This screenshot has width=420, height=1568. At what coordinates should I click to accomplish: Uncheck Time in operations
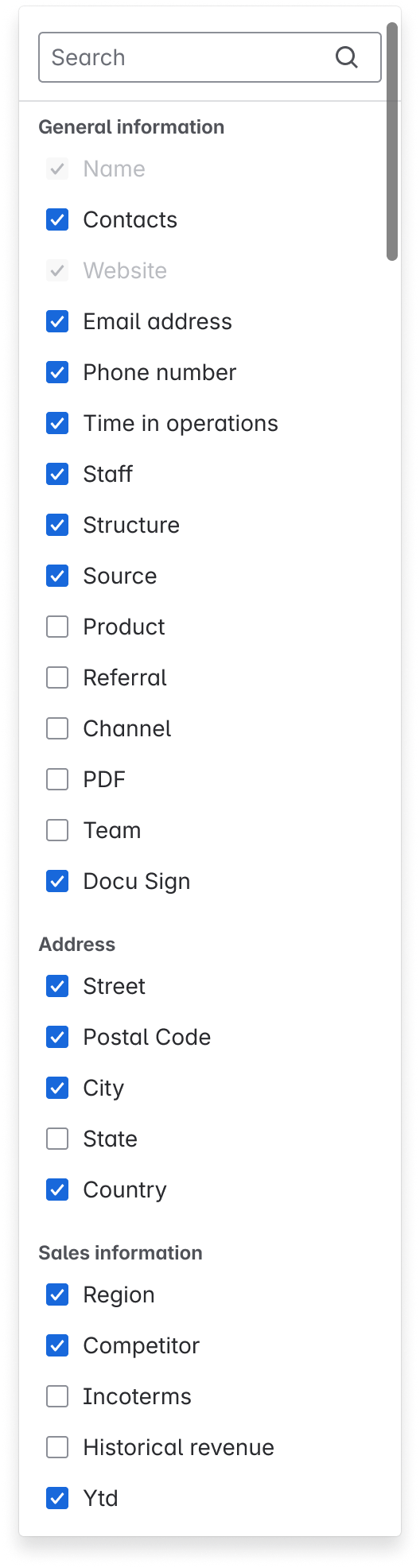[57, 423]
